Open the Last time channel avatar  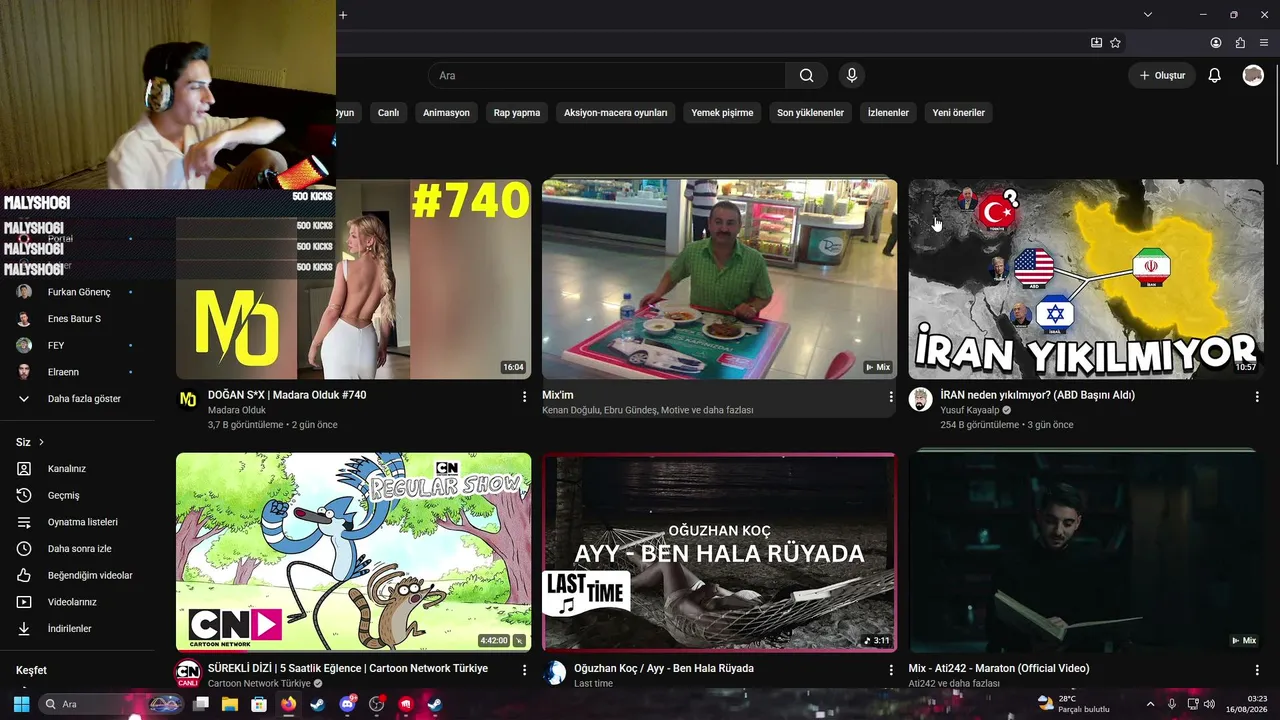click(x=554, y=673)
